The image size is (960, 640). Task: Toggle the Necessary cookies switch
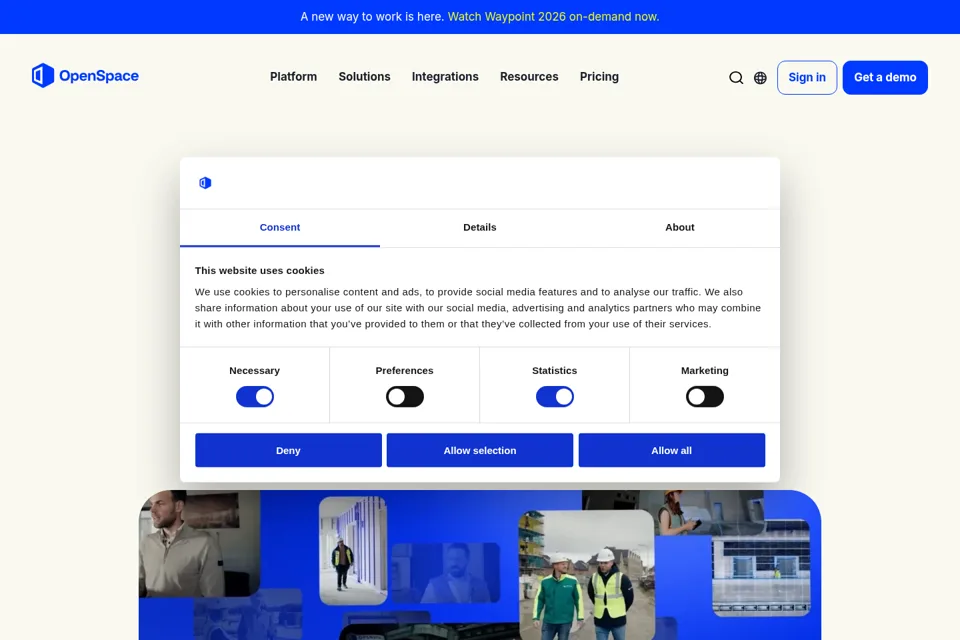(x=255, y=397)
